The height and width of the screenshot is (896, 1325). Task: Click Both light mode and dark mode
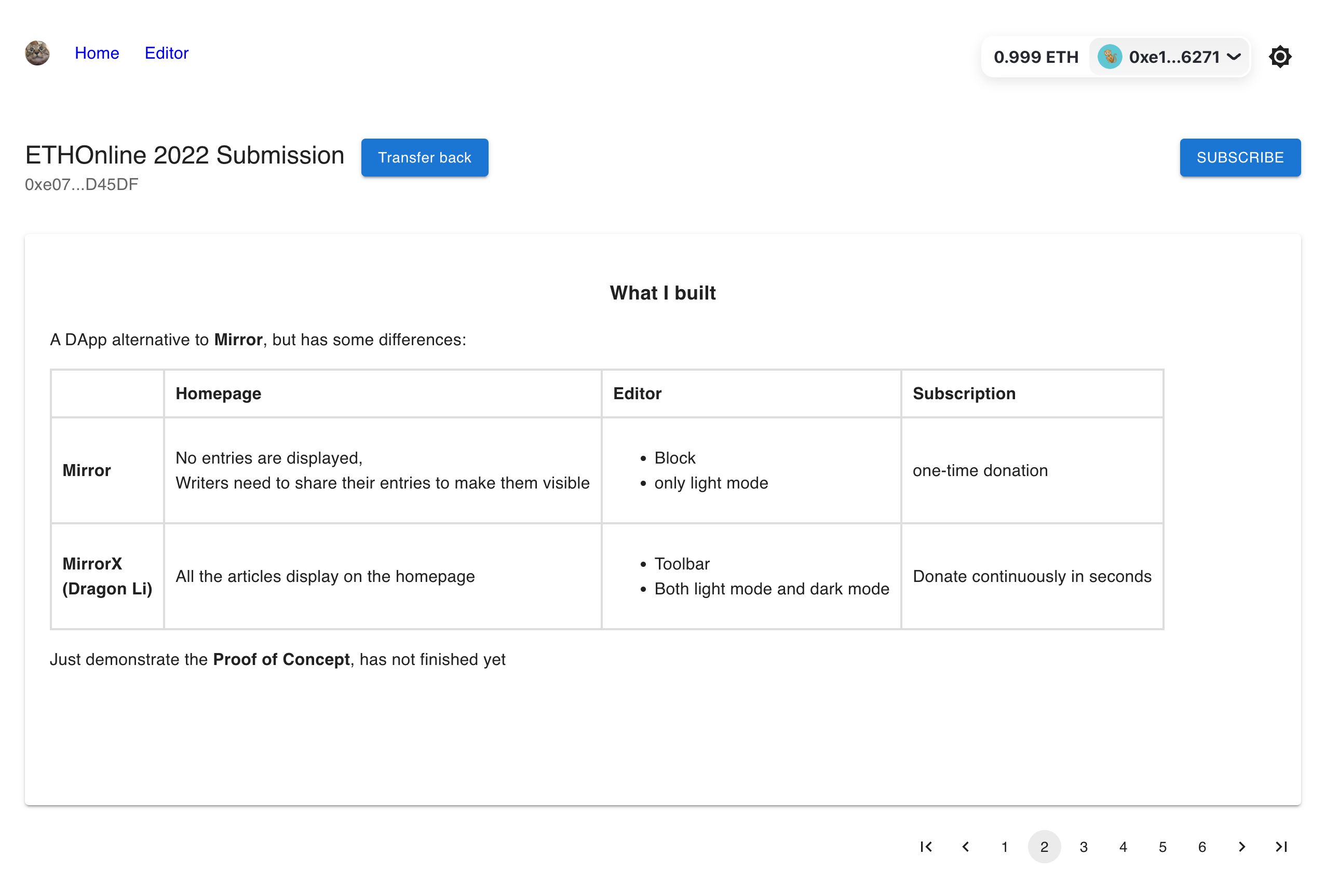point(772,589)
